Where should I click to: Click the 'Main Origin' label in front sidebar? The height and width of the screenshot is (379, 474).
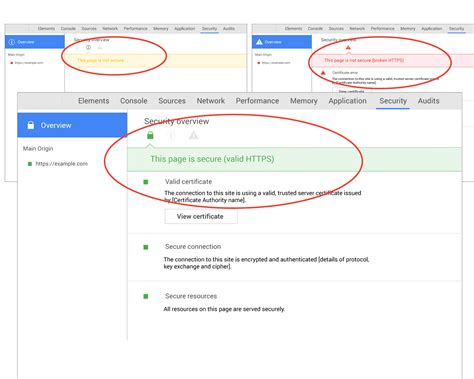(x=38, y=148)
